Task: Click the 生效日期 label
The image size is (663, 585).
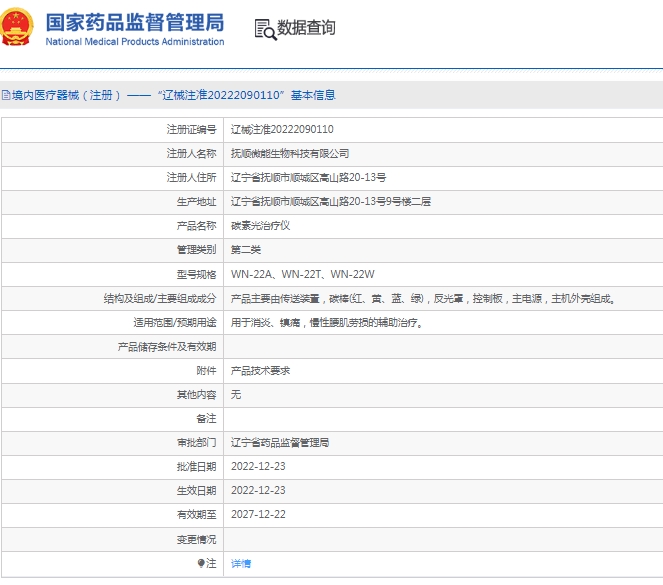Action: click(x=196, y=491)
